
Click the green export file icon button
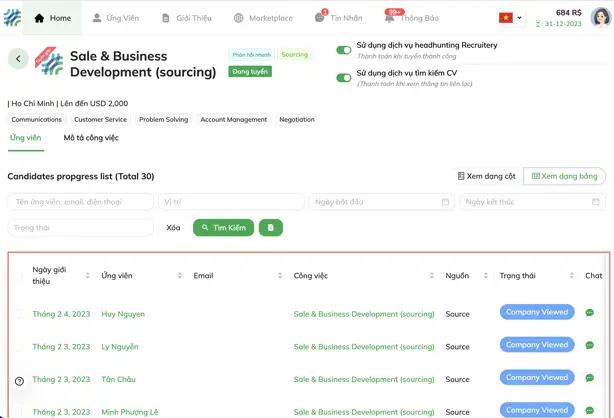coord(270,228)
